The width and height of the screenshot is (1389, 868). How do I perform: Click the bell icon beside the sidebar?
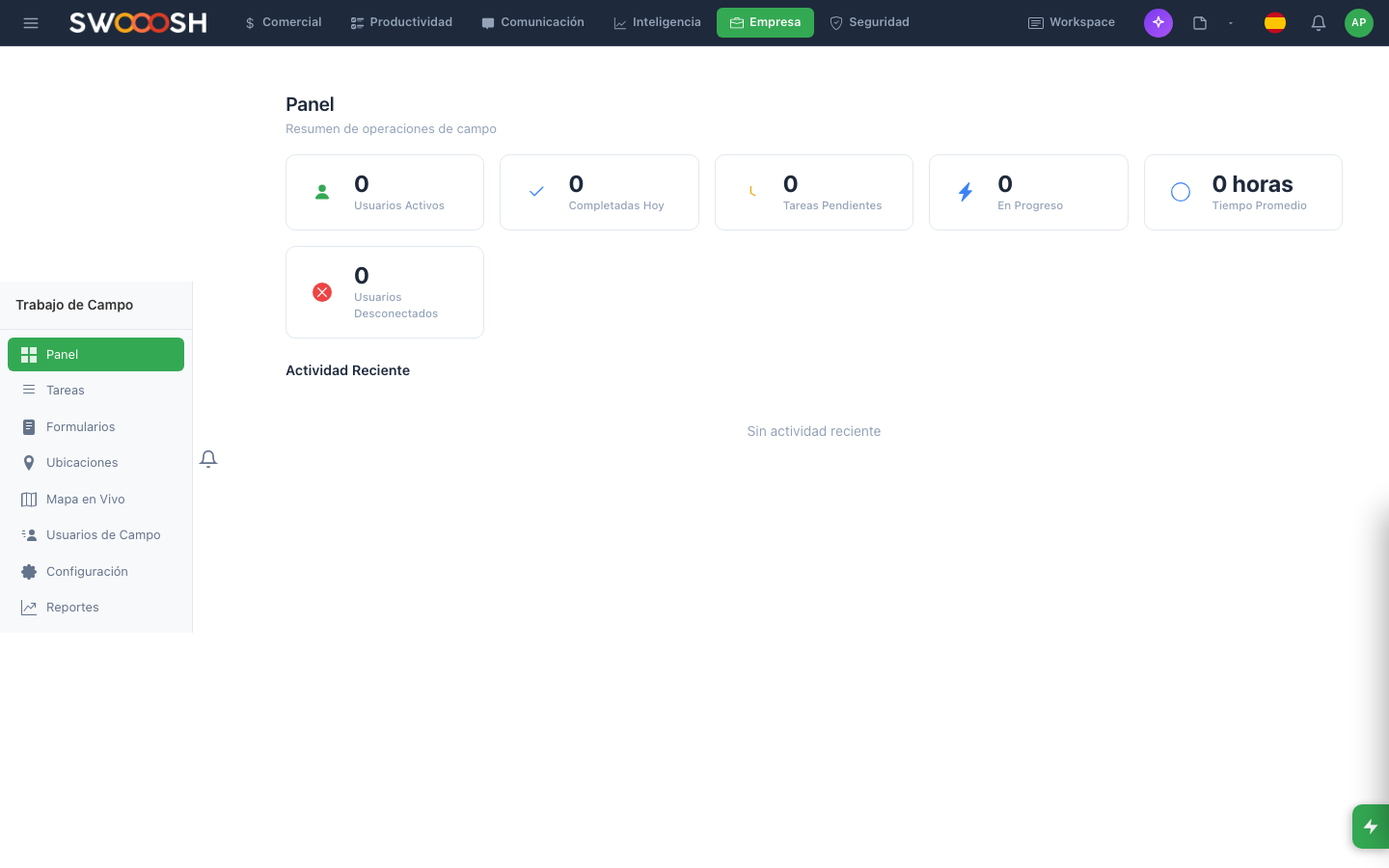pos(208,459)
